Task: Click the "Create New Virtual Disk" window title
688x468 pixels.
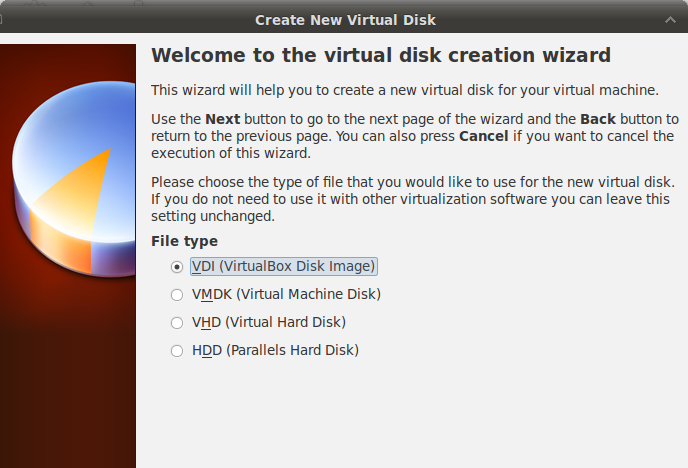Action: [345, 20]
